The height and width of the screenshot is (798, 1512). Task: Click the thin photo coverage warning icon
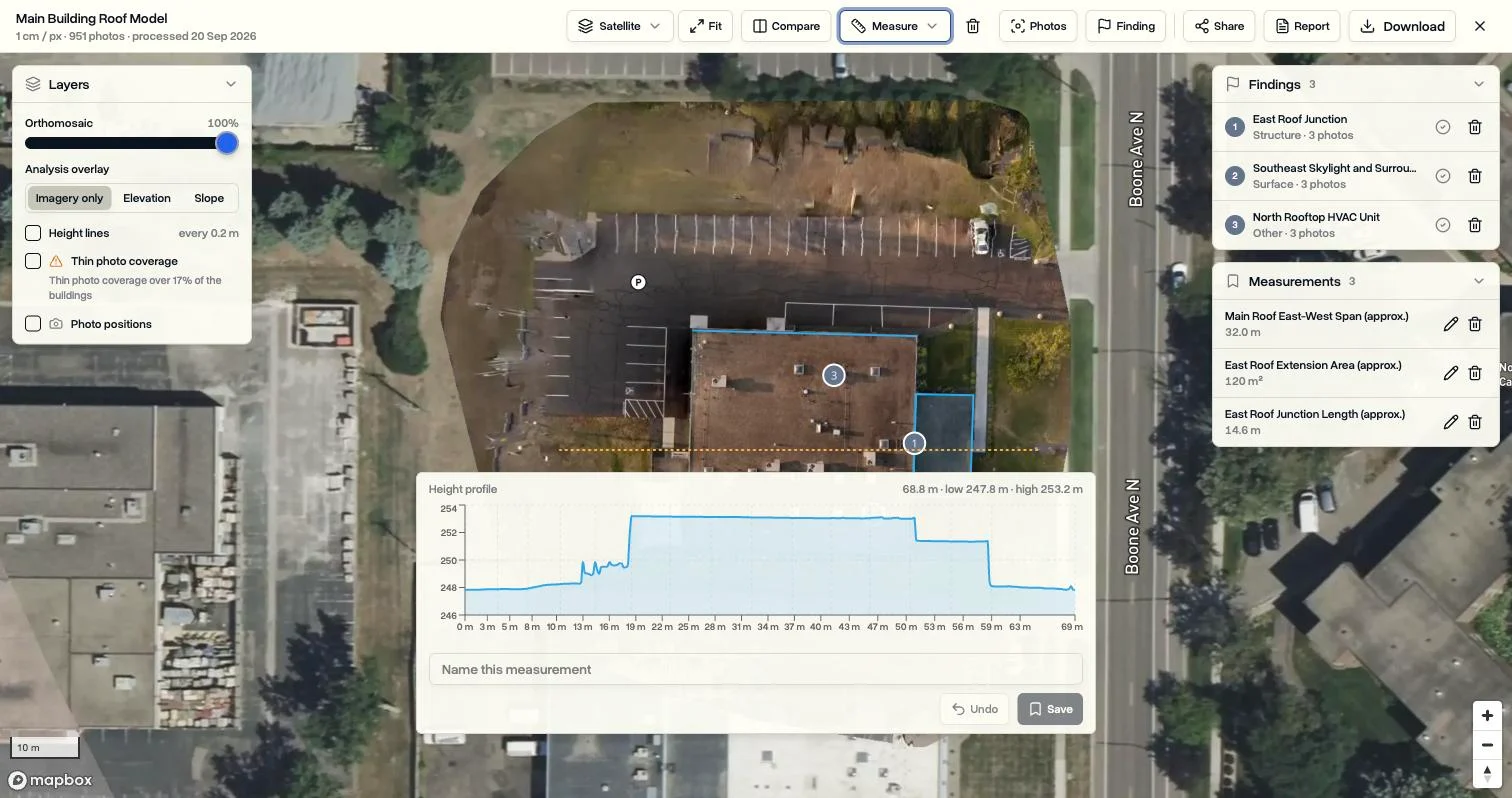coord(56,261)
